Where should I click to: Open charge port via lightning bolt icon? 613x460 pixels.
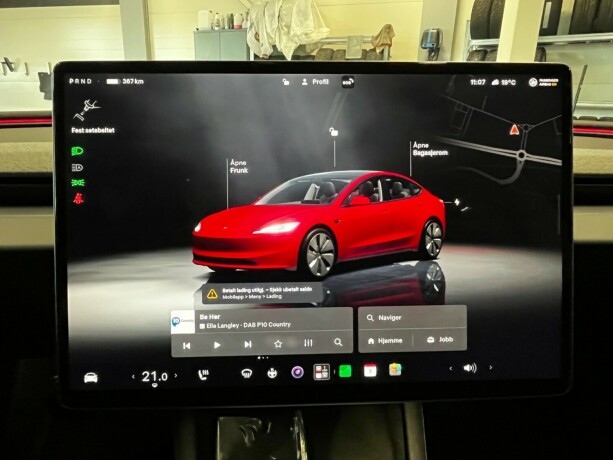457,202
